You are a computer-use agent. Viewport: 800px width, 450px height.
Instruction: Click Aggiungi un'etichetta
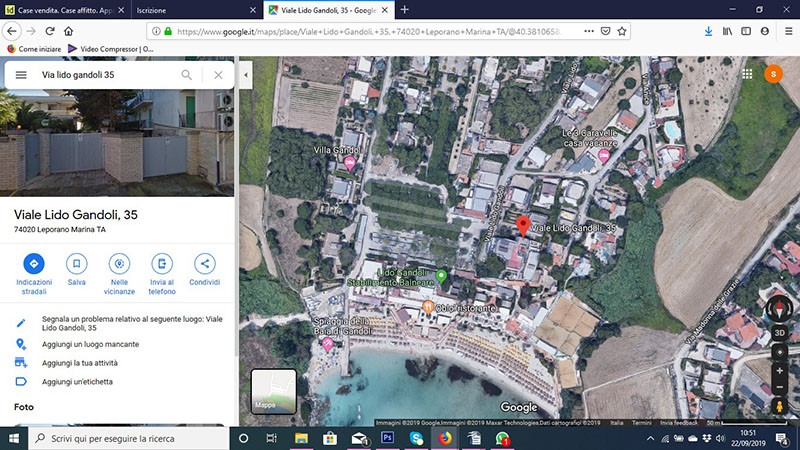pos(77,382)
